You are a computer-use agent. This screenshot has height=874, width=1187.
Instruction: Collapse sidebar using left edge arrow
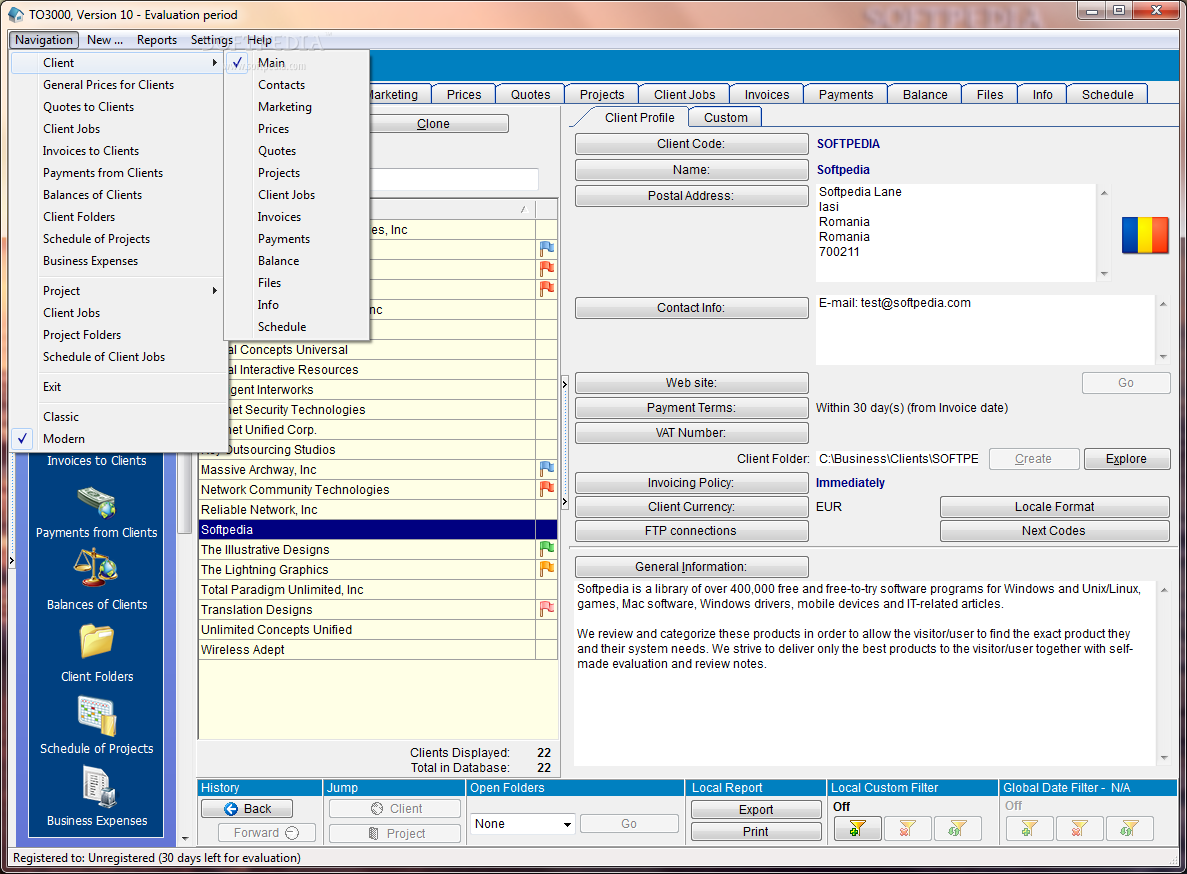(11, 561)
